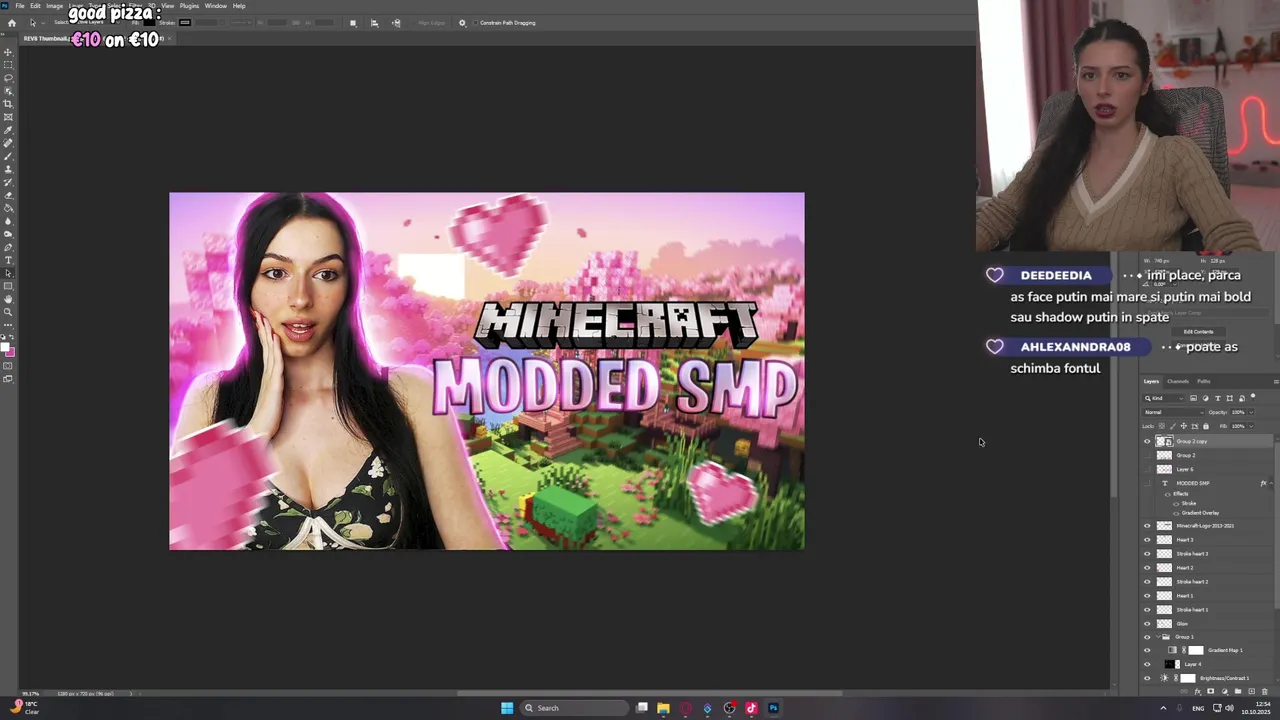Show the MODDED SMP text layer
The image size is (1280, 720).
pos(1147,483)
